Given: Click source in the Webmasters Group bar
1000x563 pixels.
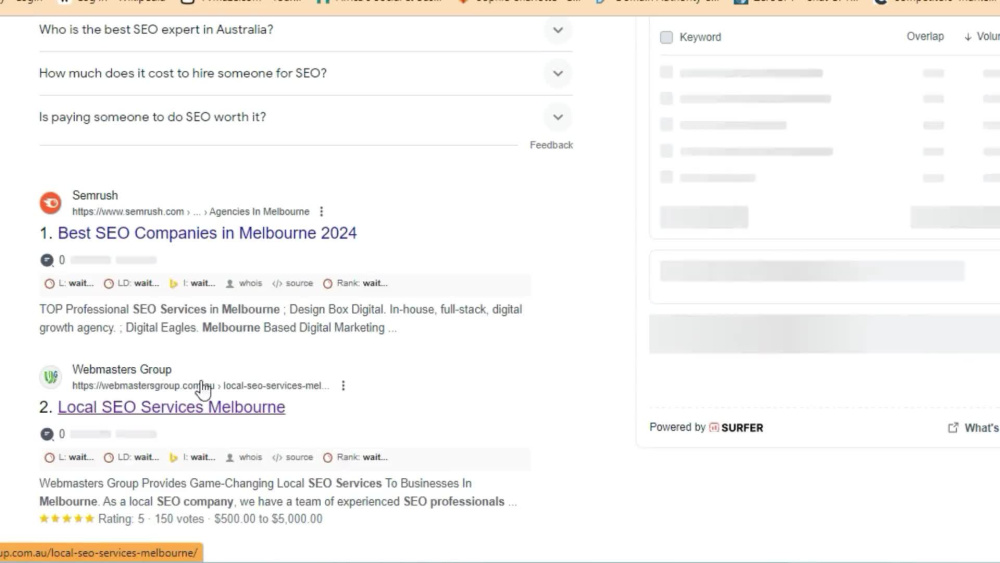Looking at the screenshot, I should click(x=292, y=458).
